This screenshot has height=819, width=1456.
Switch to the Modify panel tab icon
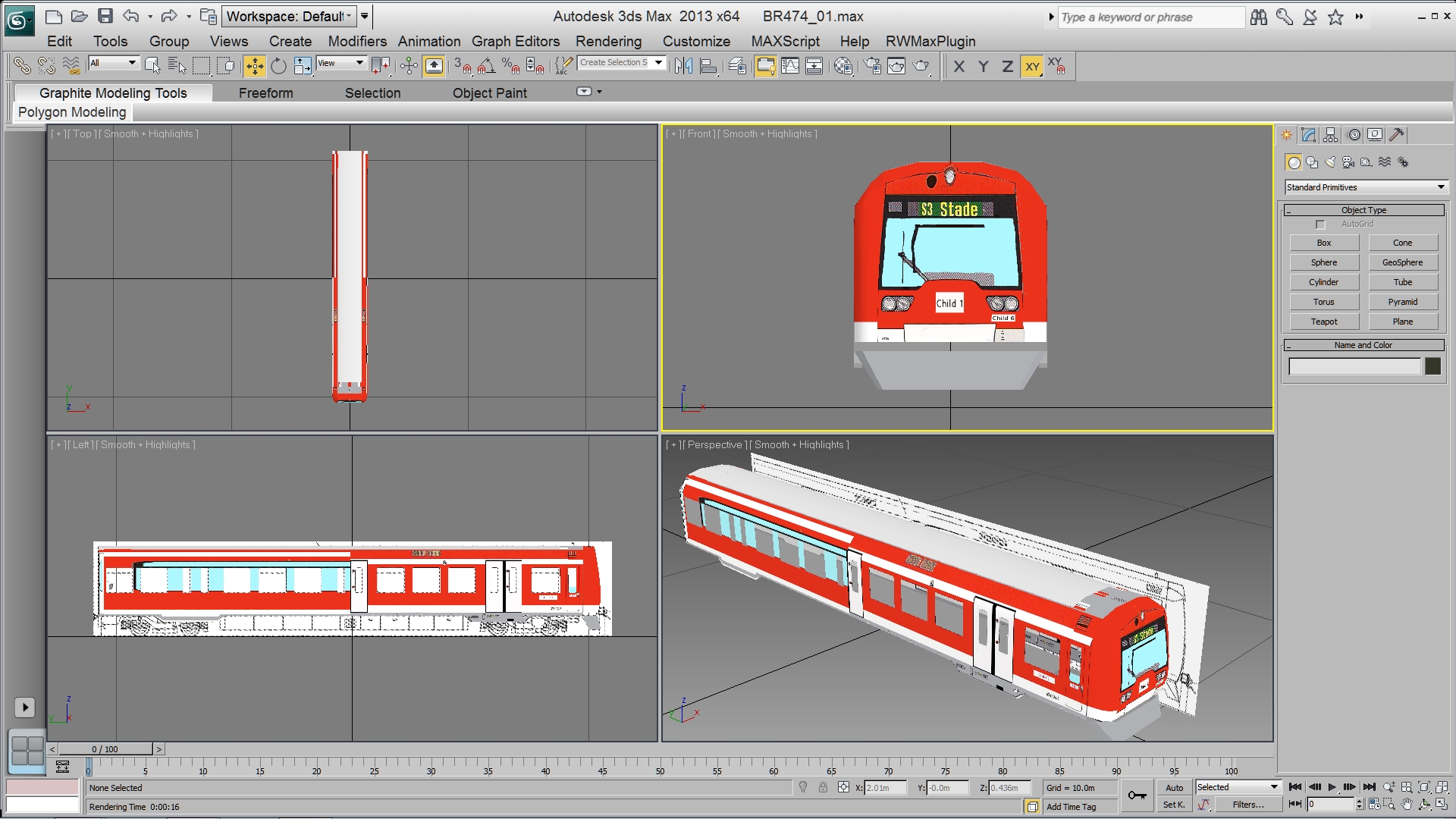[1308, 135]
